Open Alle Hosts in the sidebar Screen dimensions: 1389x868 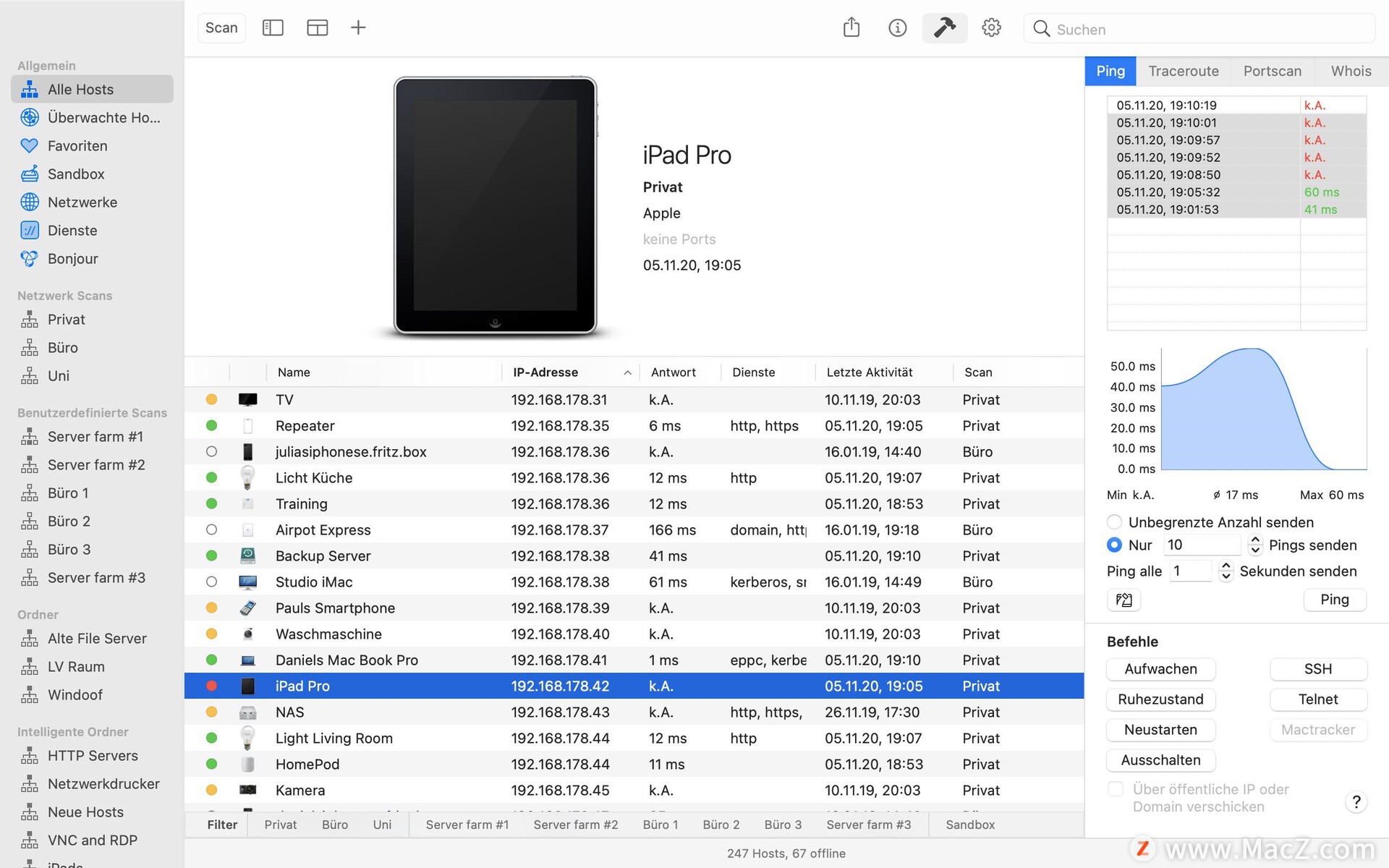coord(92,89)
